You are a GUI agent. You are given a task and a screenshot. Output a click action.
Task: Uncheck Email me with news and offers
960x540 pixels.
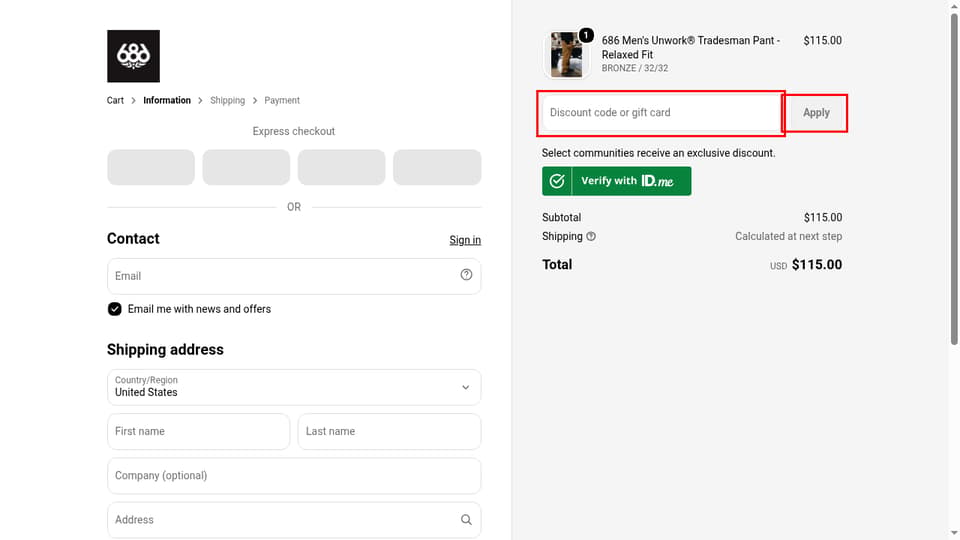coord(114,309)
